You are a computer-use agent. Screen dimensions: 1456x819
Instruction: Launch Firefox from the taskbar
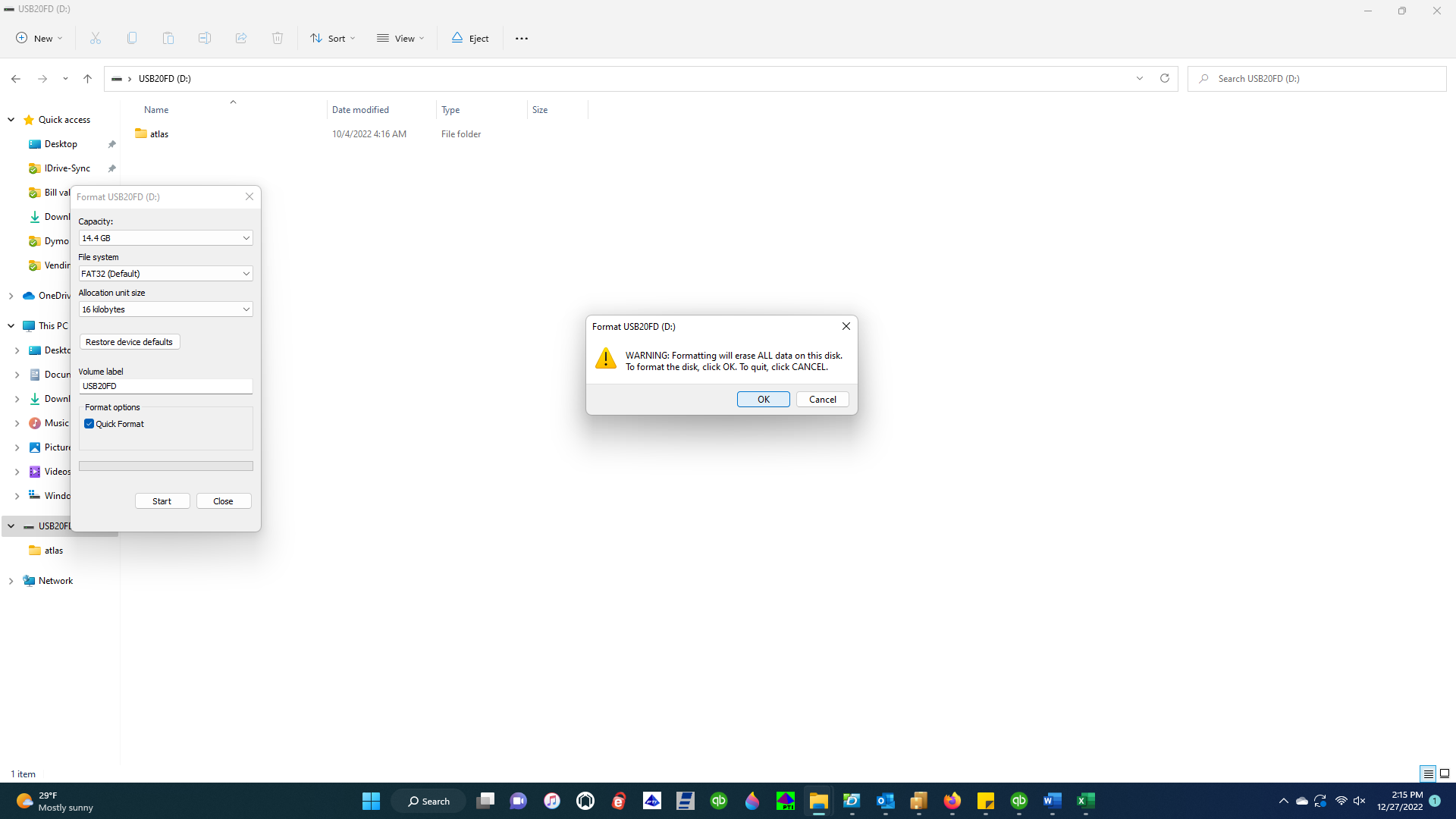[x=952, y=801]
